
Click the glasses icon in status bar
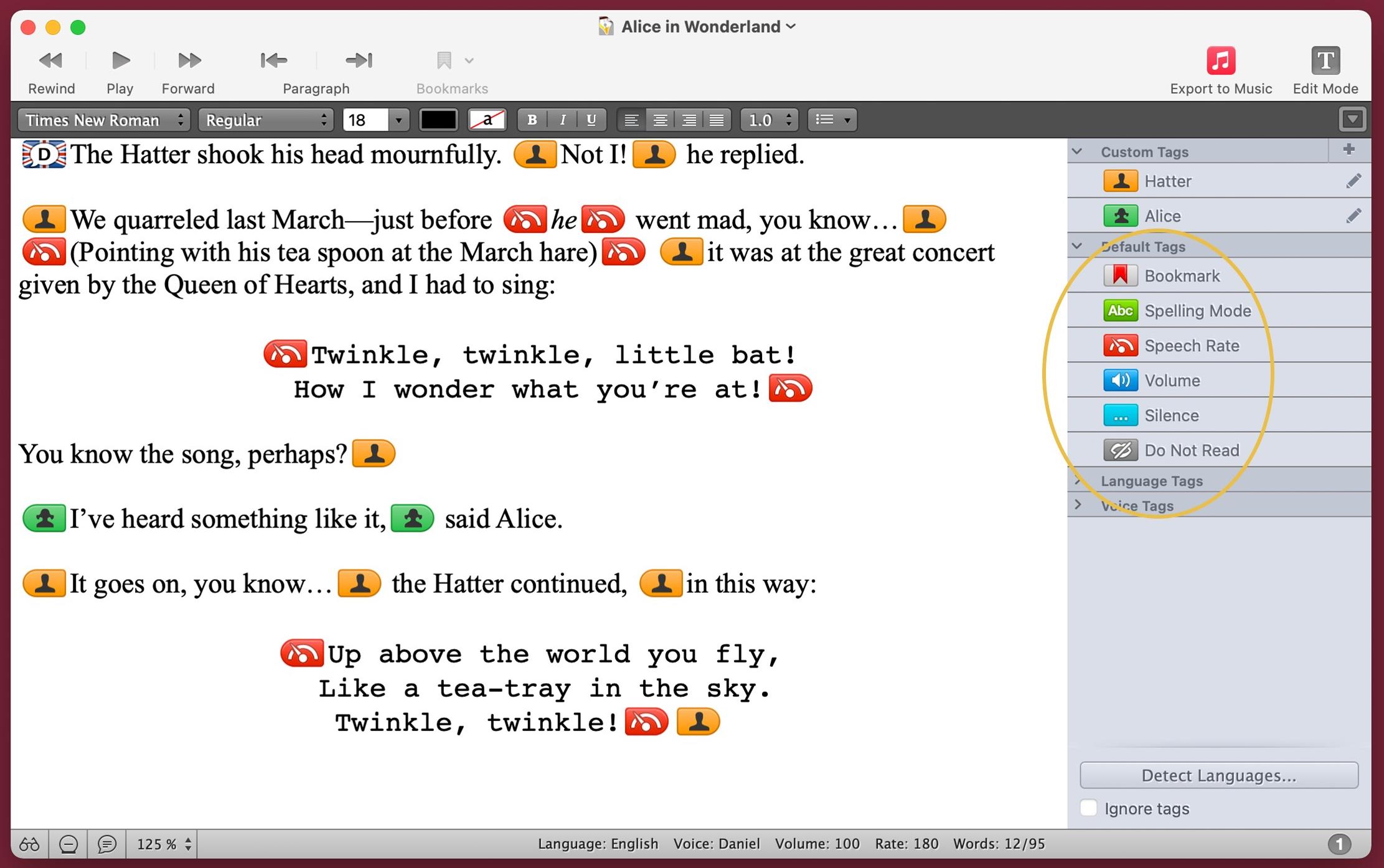(x=30, y=844)
